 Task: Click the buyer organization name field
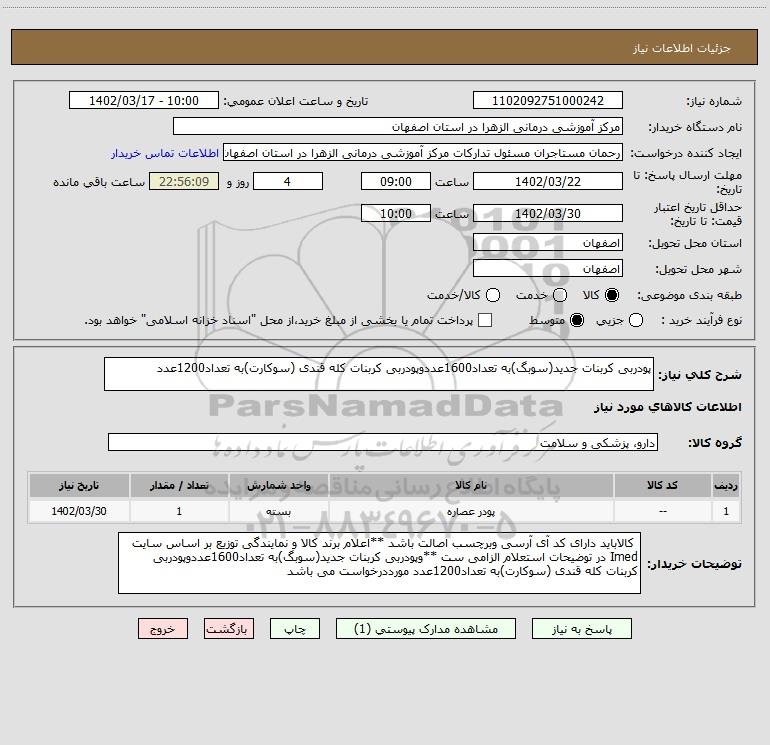tap(398, 126)
